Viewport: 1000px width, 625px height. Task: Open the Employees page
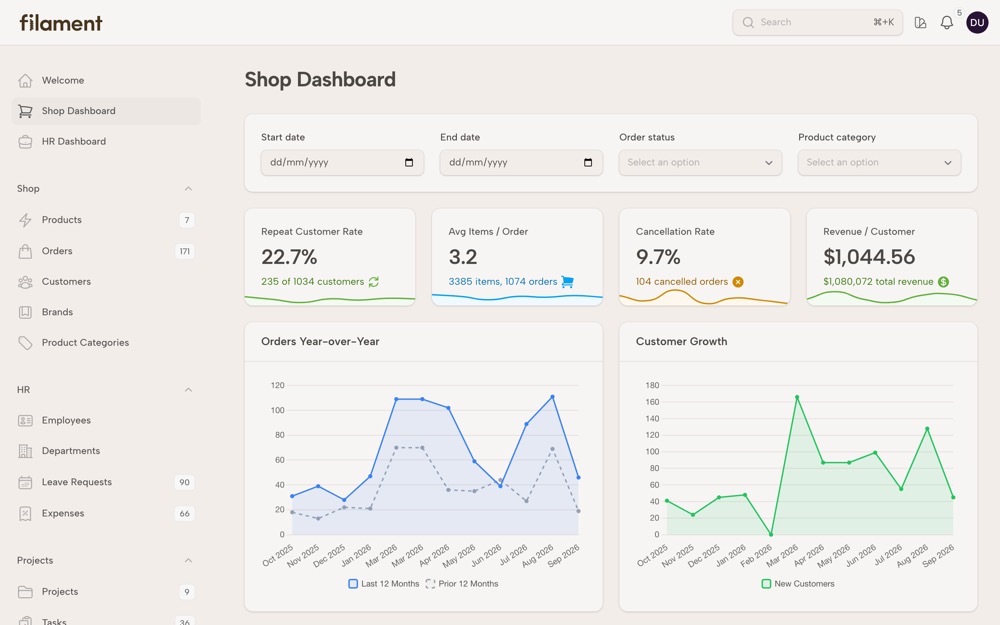point(66,420)
